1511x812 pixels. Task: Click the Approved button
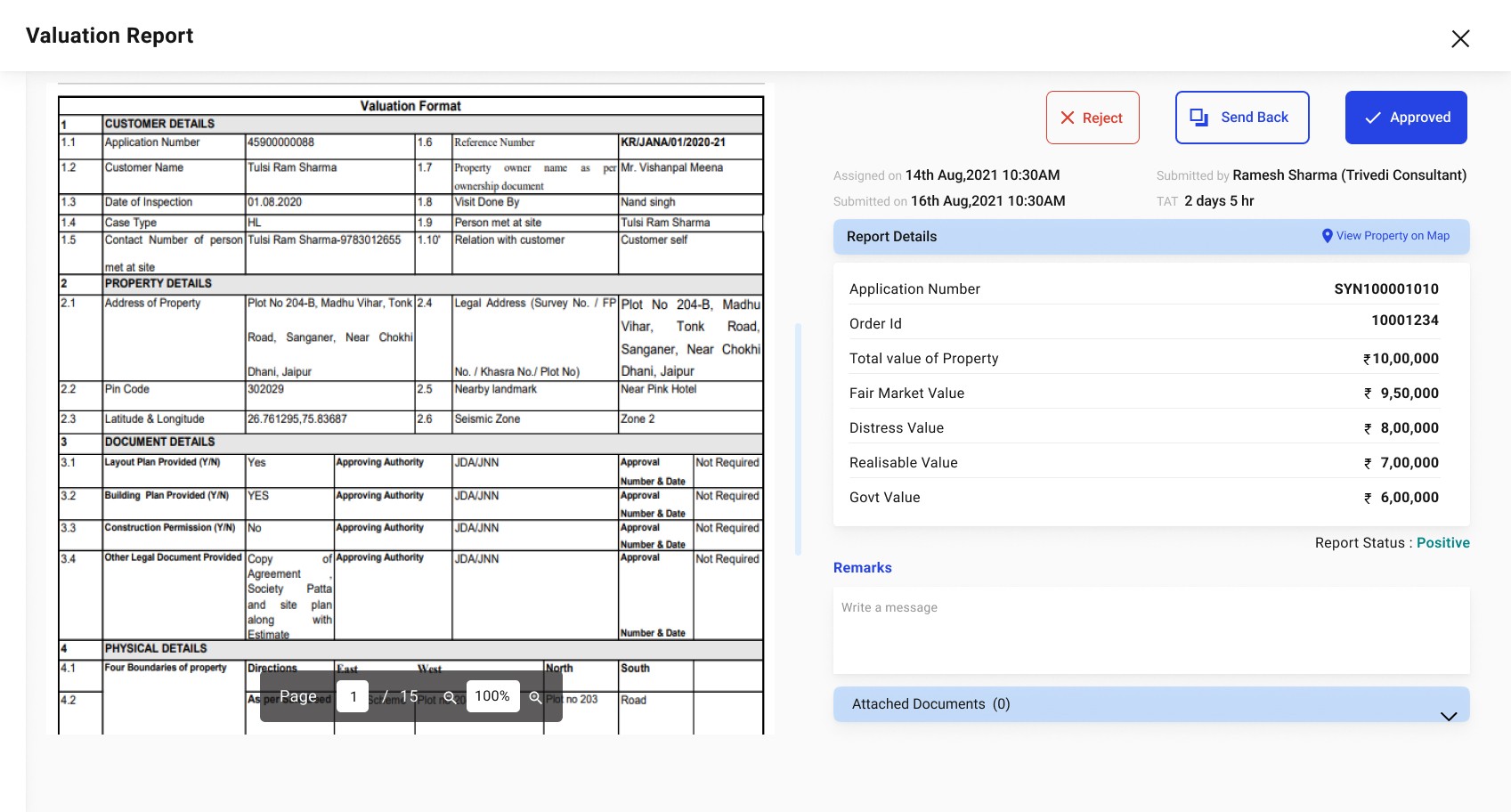pos(1406,118)
